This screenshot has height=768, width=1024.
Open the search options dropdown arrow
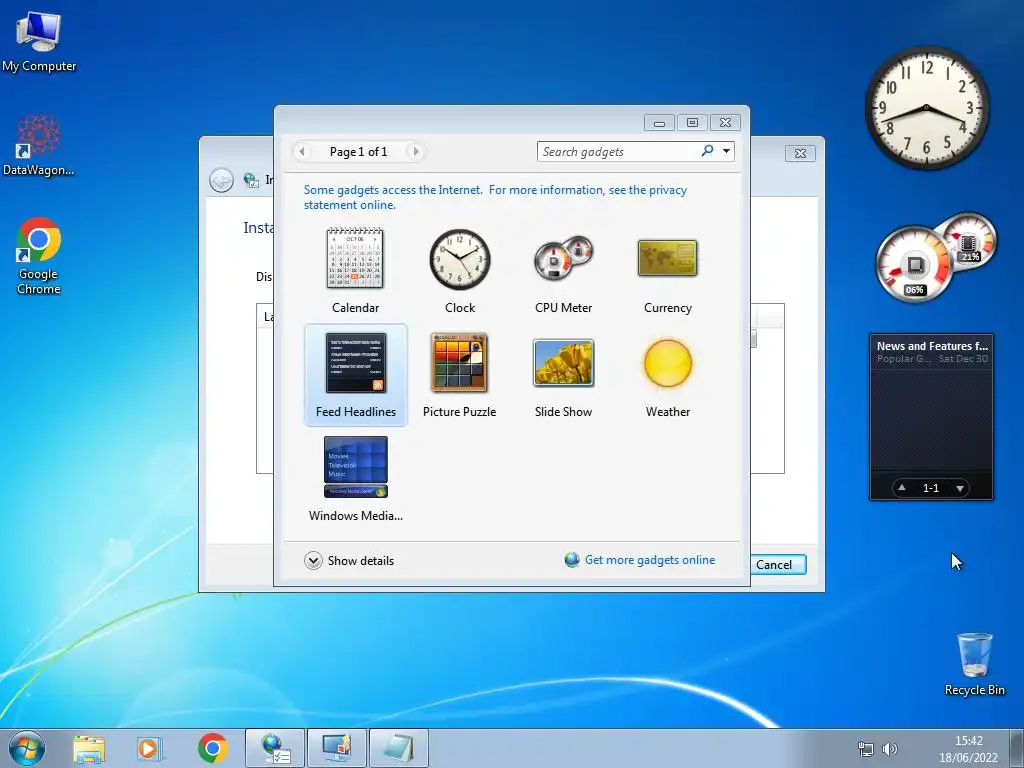pyautogui.click(x=726, y=152)
